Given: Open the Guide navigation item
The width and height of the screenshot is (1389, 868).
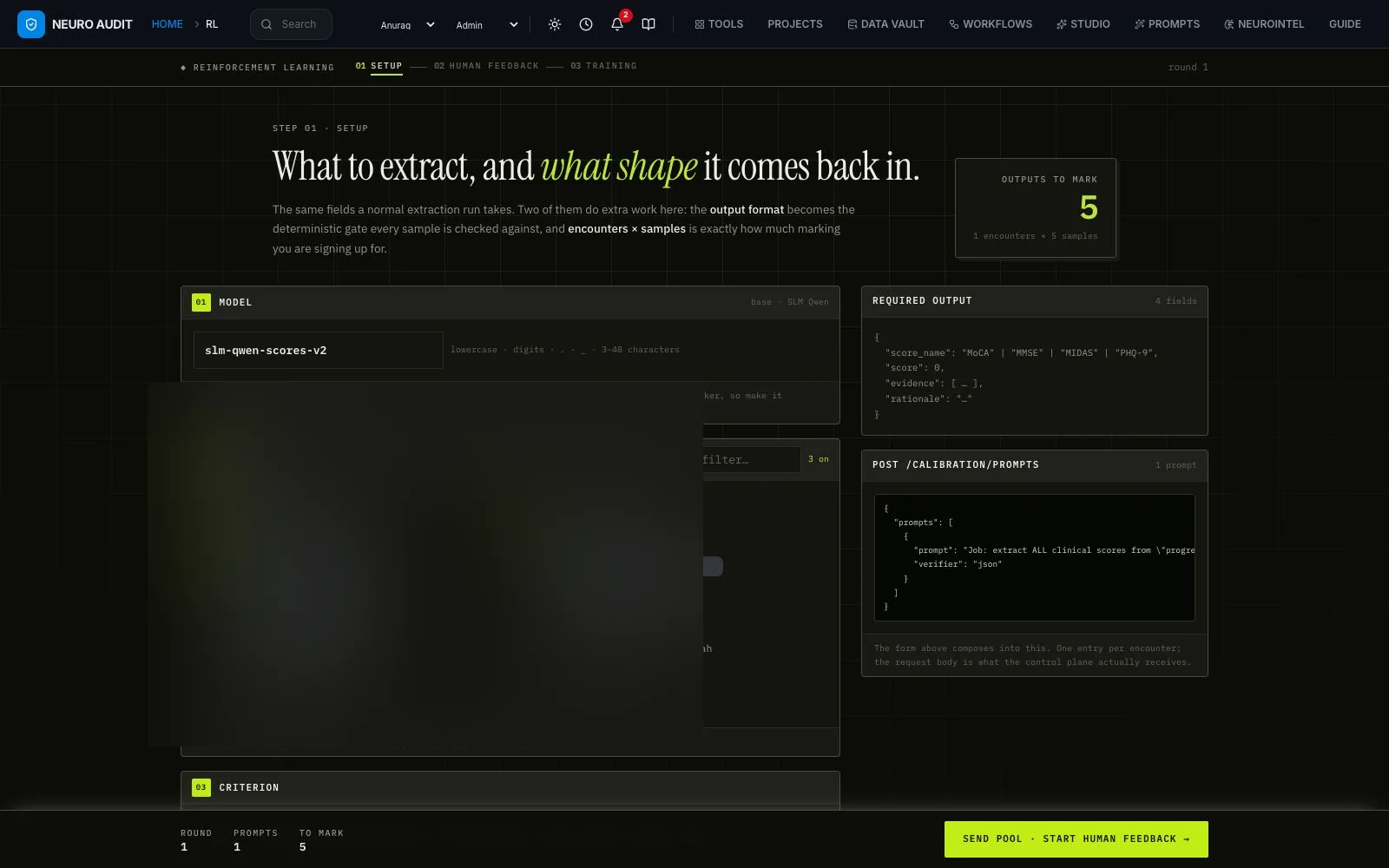Looking at the screenshot, I should click(x=1345, y=24).
